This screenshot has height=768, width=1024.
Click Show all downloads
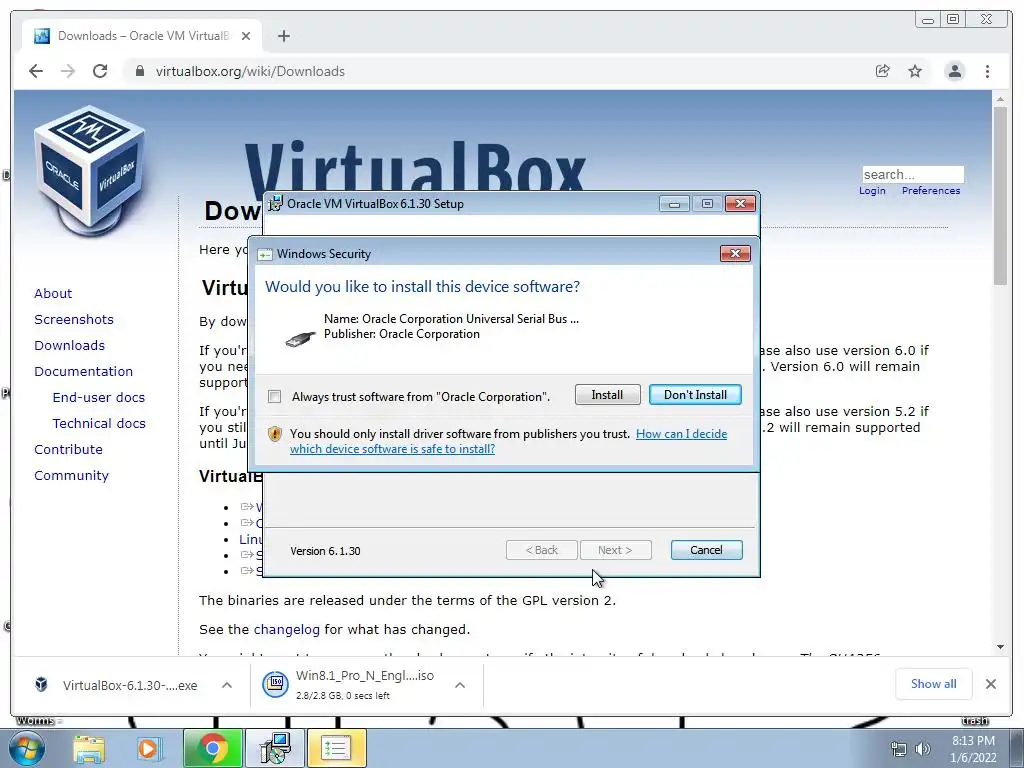[933, 684]
